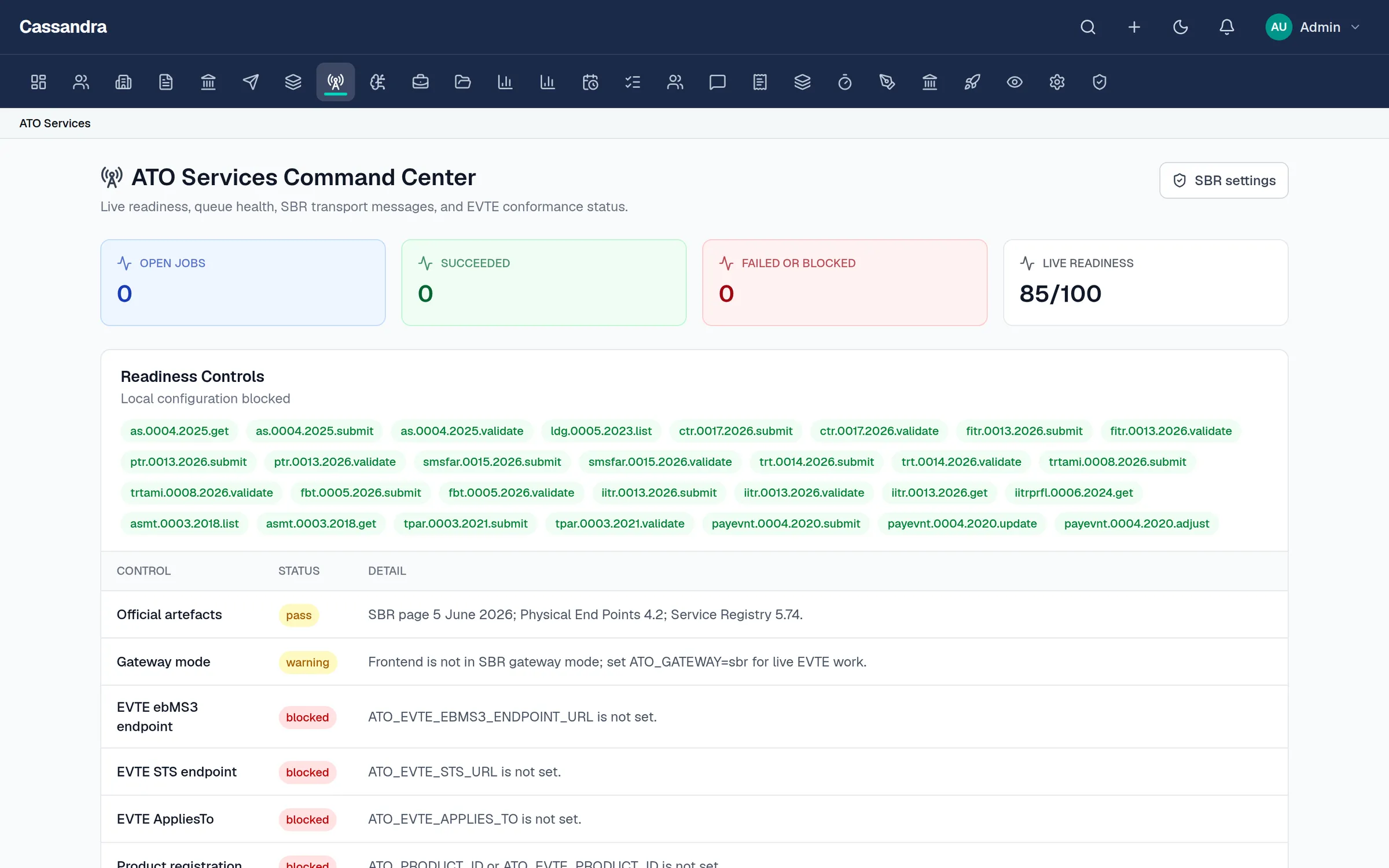Open the shield check icon in navigation
Screen dimensions: 1389x868
1100,82
